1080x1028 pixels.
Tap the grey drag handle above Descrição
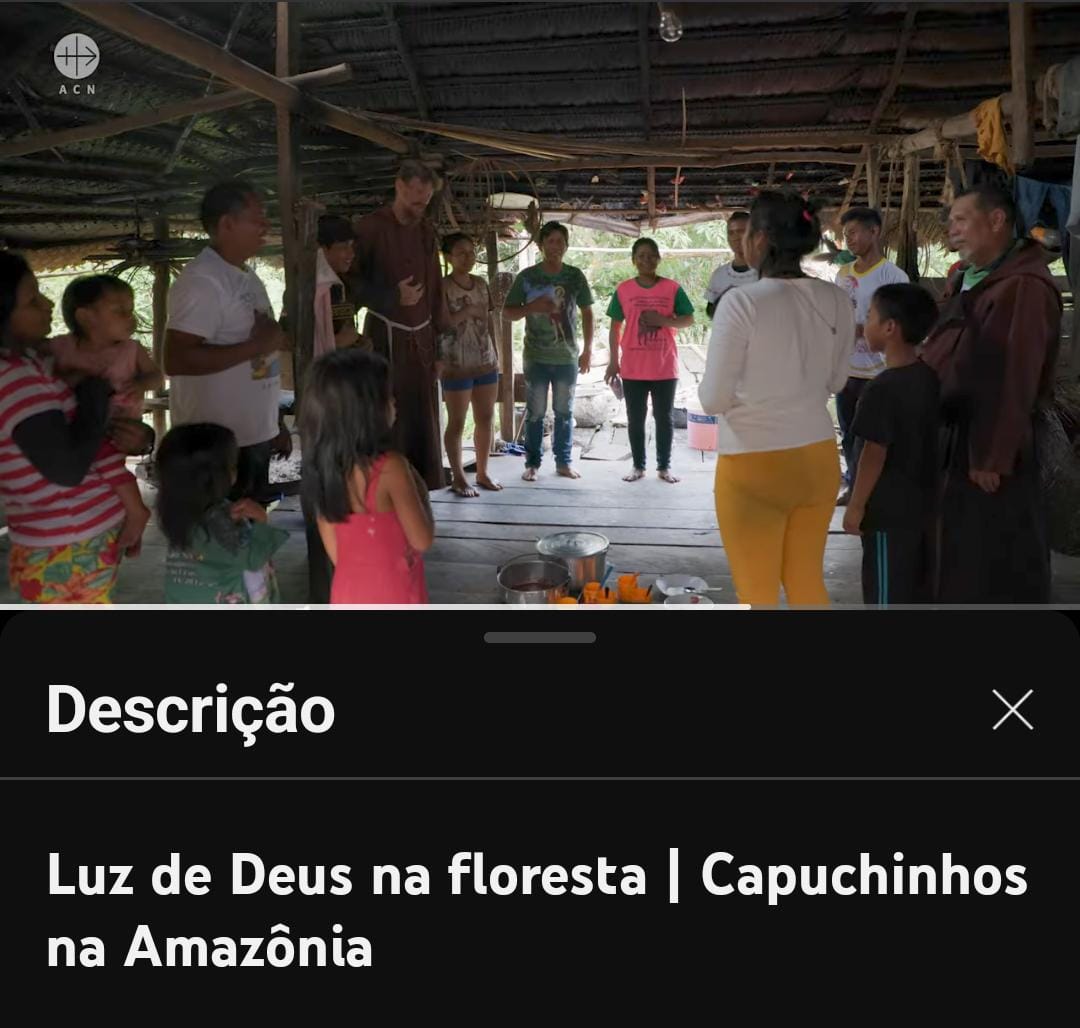[x=539, y=638]
